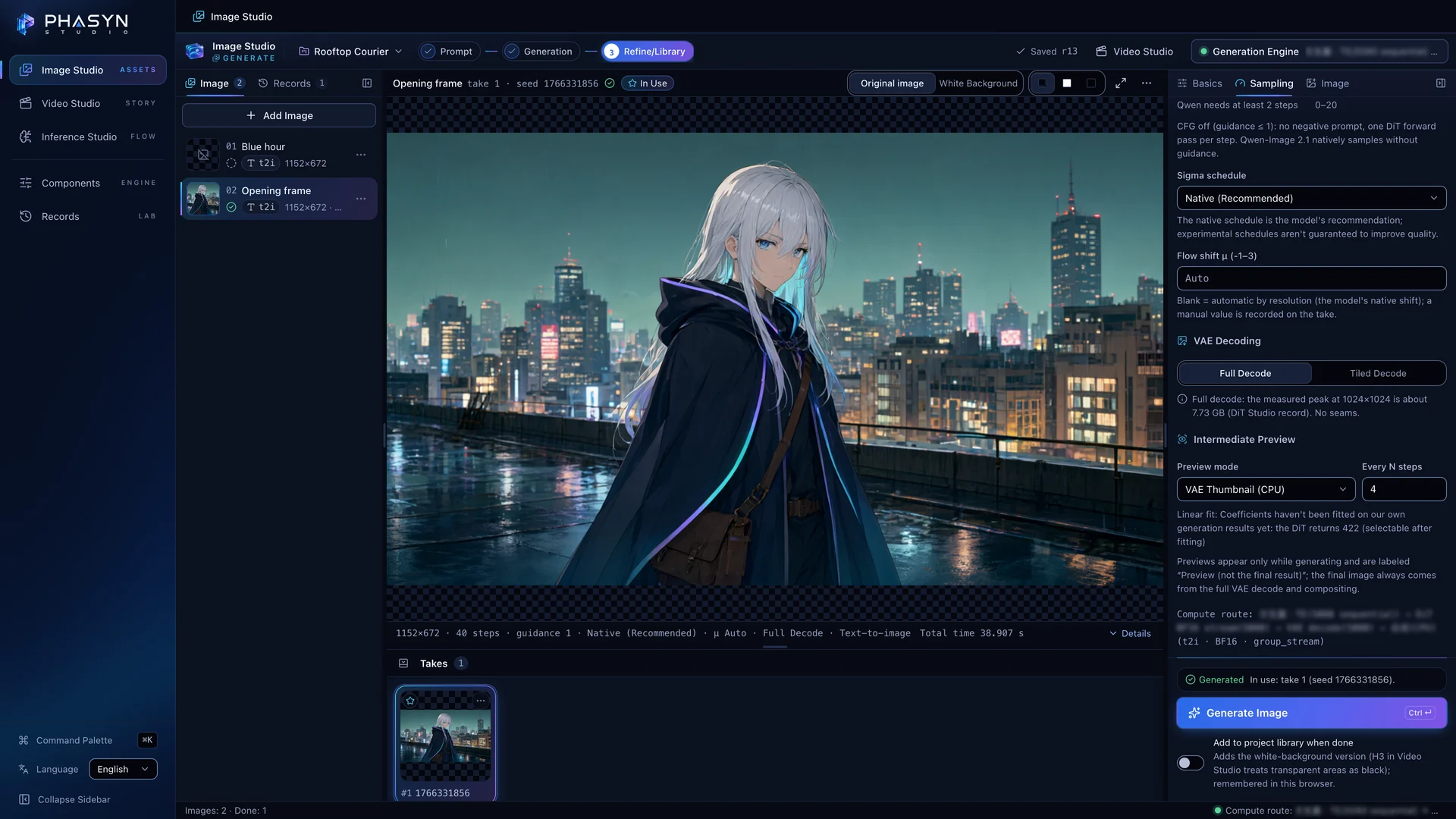This screenshot has width=1456, height=819.
Task: Select Tiled Decode option
Action: click(1378, 373)
